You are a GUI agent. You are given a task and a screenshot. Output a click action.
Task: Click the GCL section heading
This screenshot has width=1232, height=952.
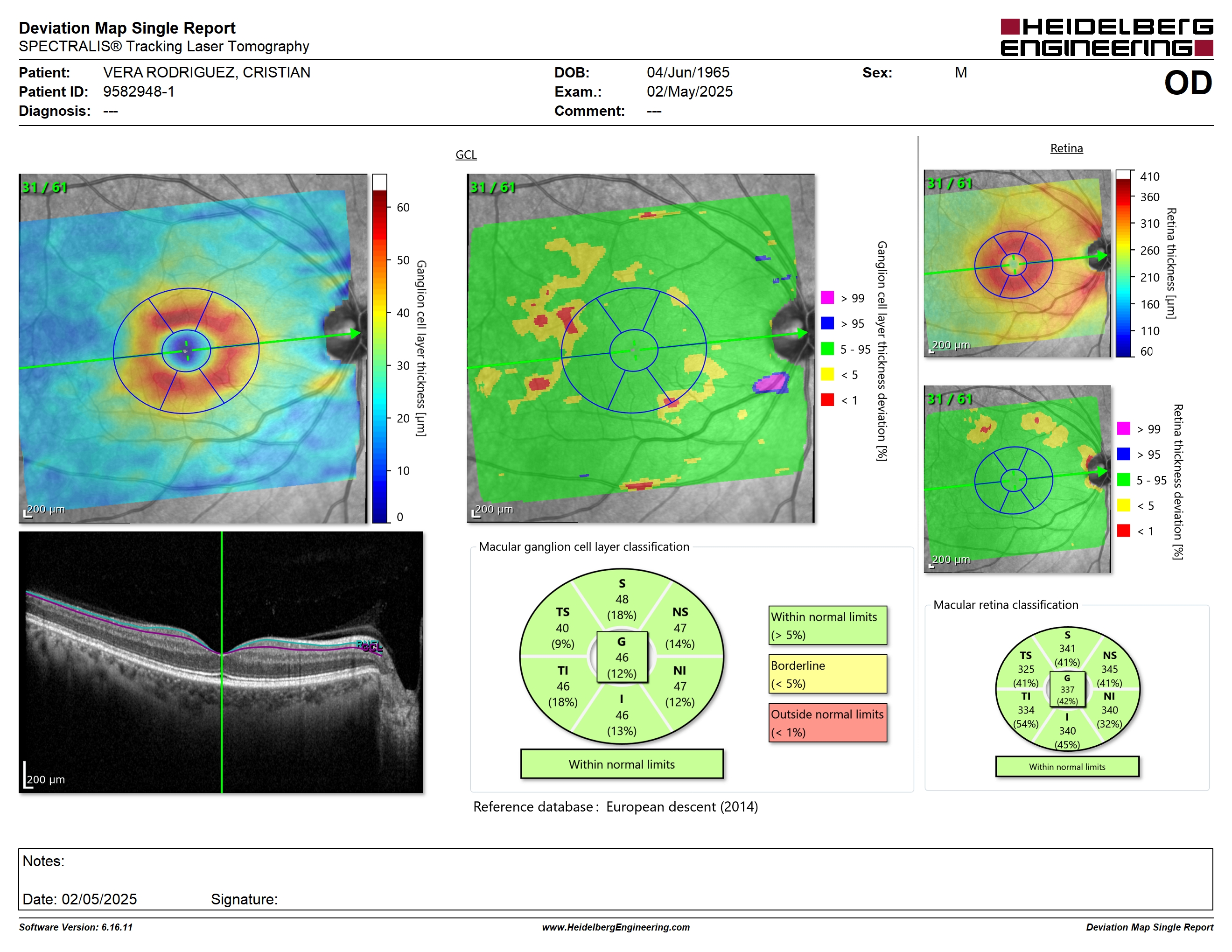466,154
